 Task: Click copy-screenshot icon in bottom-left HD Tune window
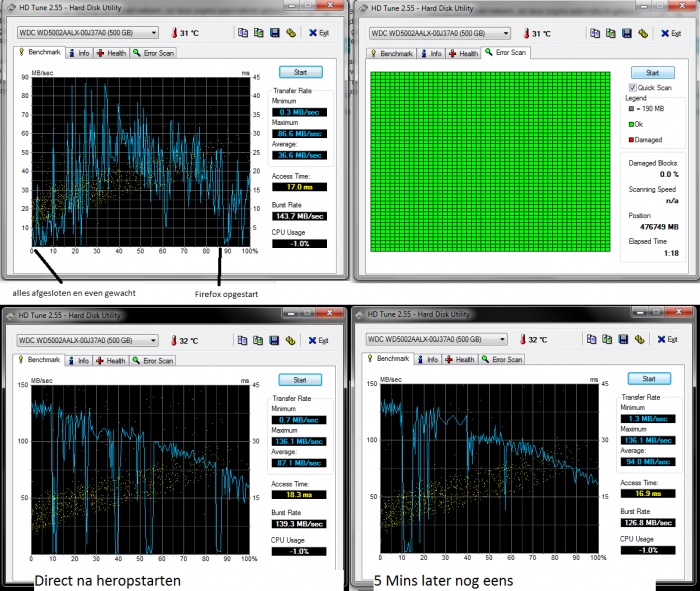coord(258,341)
